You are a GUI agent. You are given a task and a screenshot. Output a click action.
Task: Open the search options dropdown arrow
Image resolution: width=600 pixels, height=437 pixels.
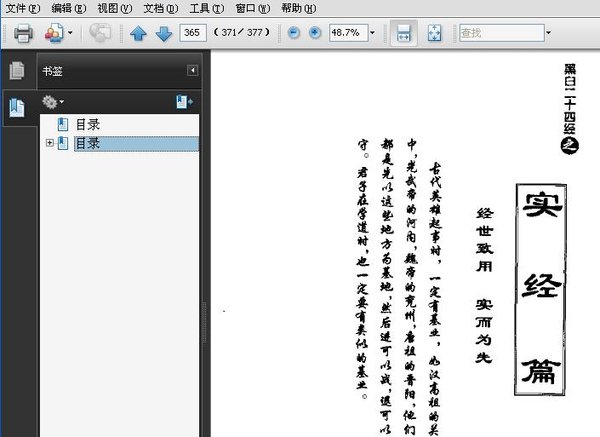(548, 33)
